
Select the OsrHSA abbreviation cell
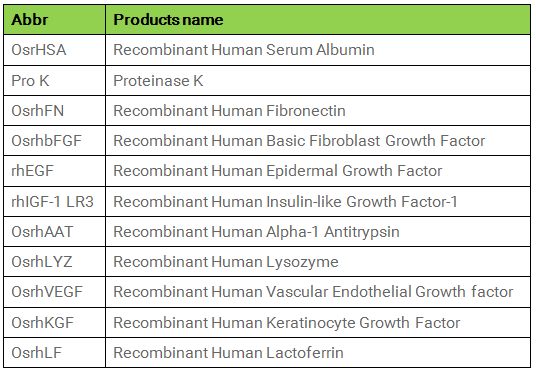click(x=55, y=50)
